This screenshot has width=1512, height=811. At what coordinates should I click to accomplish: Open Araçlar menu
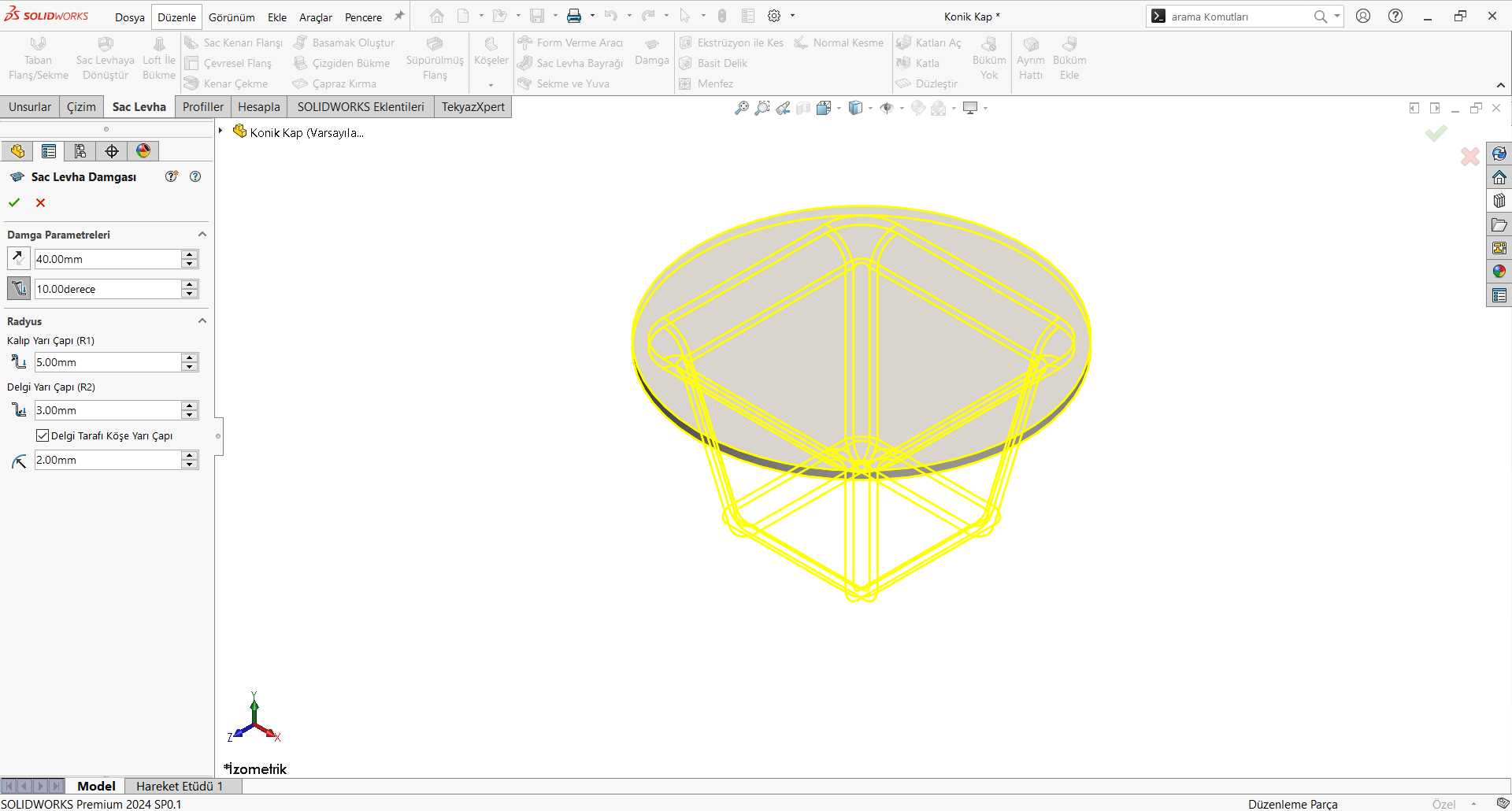click(316, 17)
